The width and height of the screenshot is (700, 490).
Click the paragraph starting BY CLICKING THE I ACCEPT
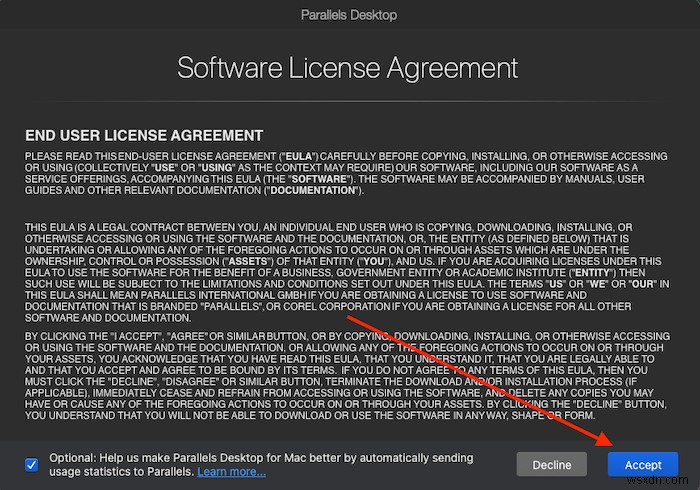[347, 376]
